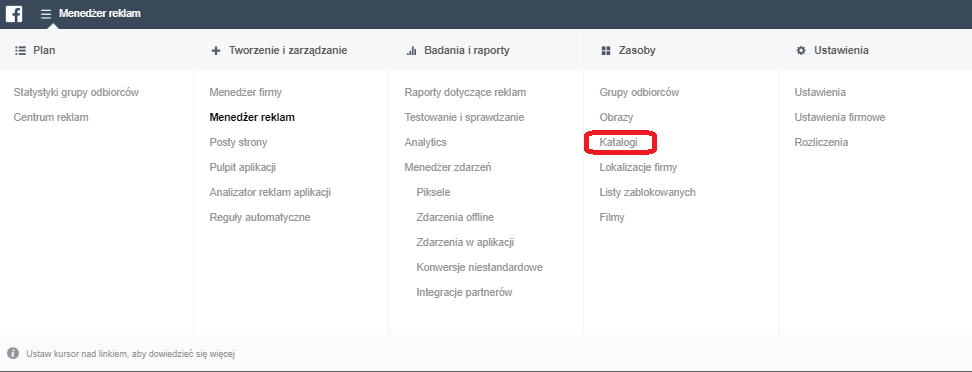Click the Tworzenie i zarządzanie header

click(288, 51)
